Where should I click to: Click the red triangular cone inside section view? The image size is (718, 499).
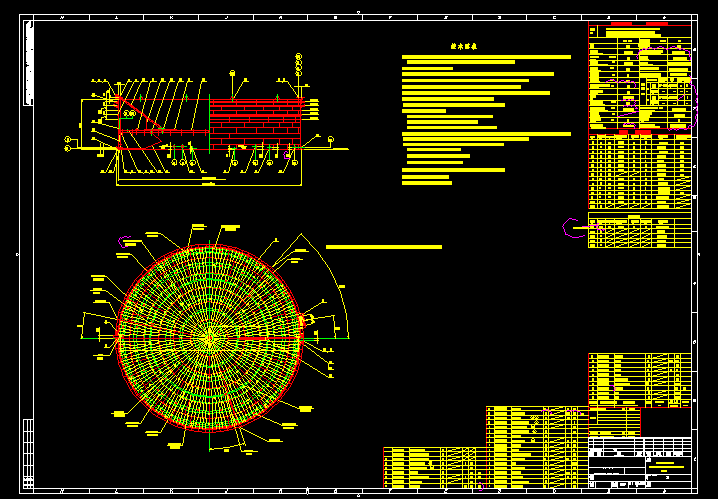tap(141, 114)
